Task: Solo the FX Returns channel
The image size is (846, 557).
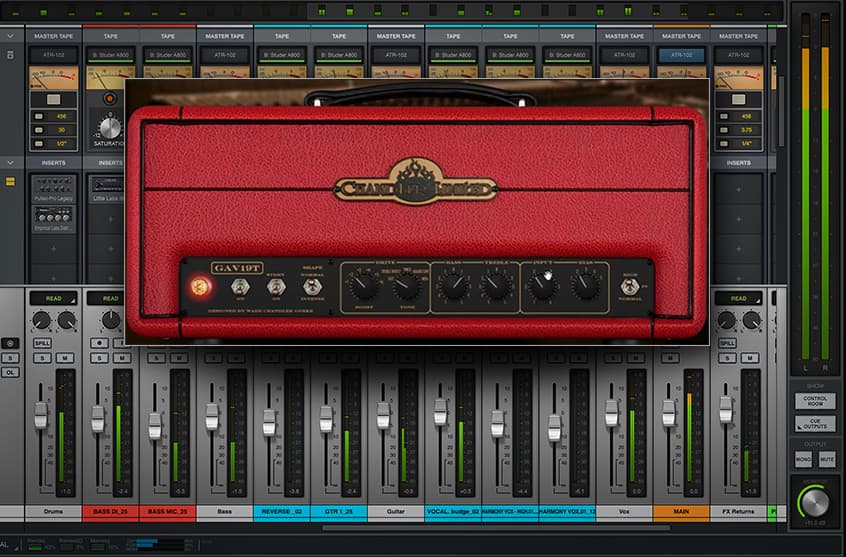Action: pos(727,358)
